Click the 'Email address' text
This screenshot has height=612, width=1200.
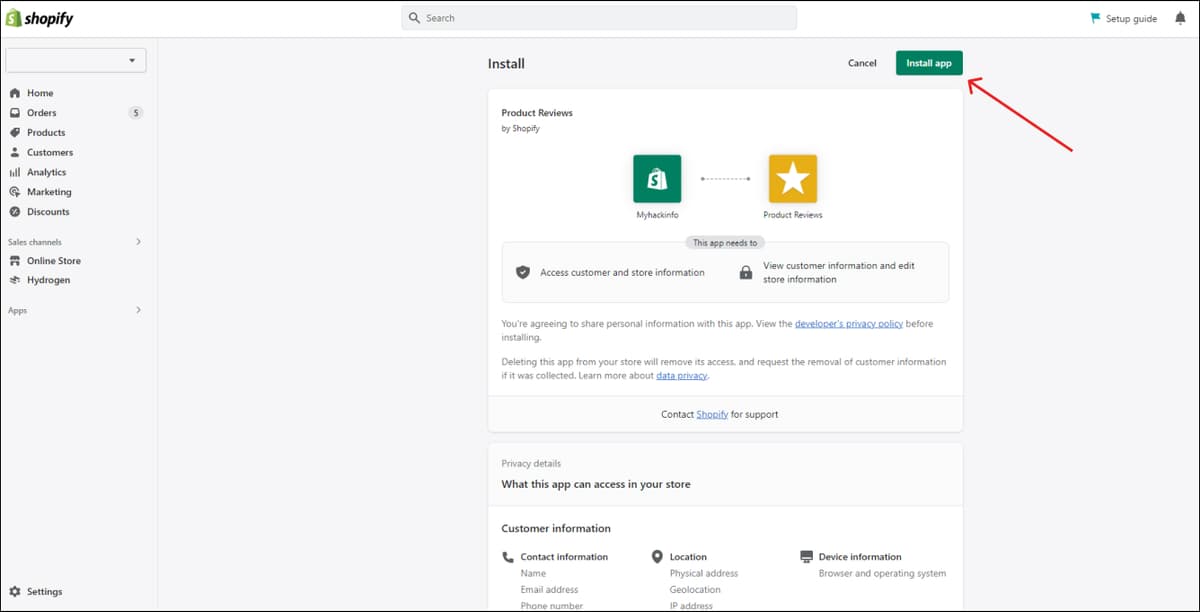click(x=549, y=590)
